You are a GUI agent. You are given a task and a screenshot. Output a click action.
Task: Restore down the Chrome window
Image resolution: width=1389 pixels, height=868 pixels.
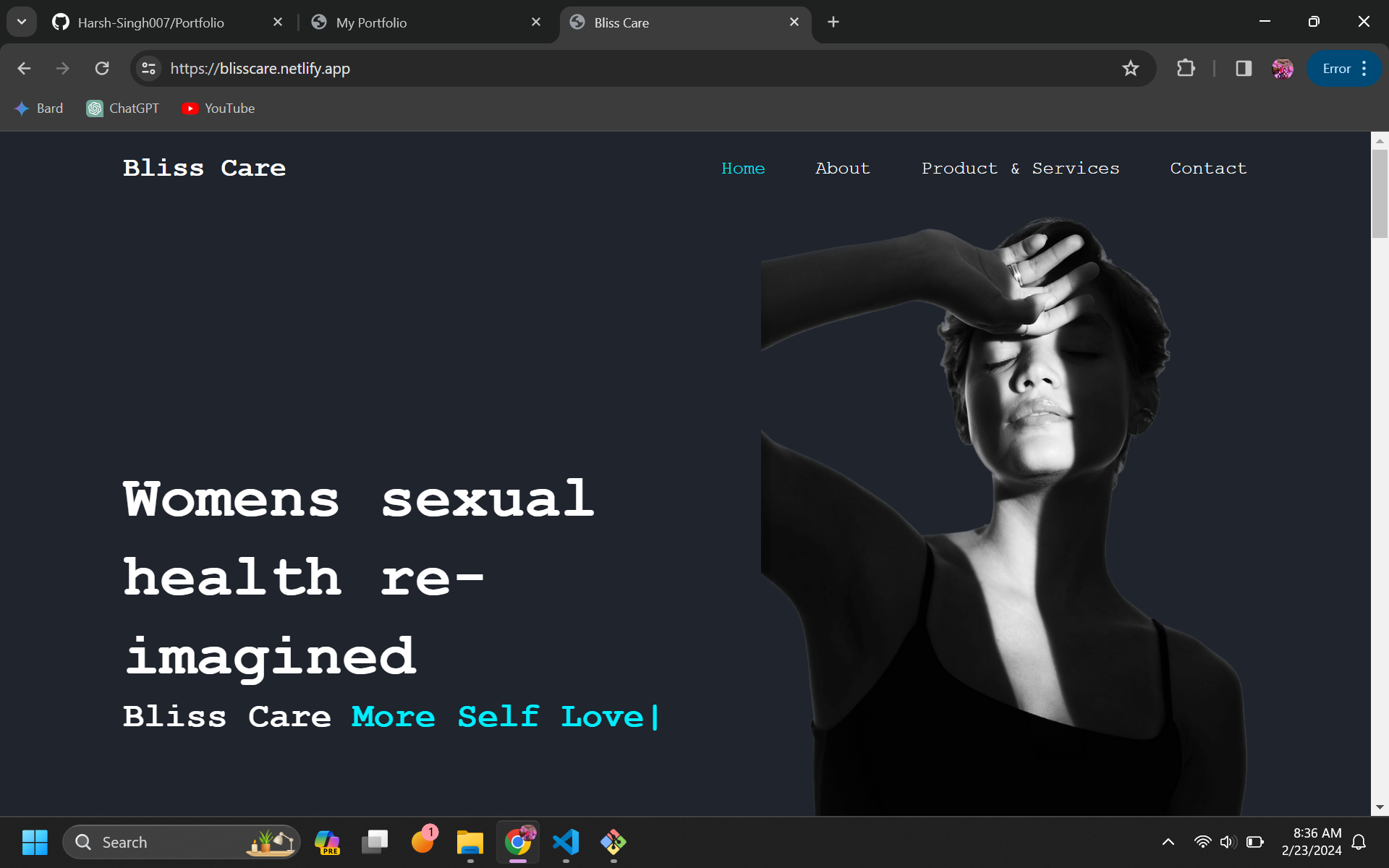click(1314, 22)
